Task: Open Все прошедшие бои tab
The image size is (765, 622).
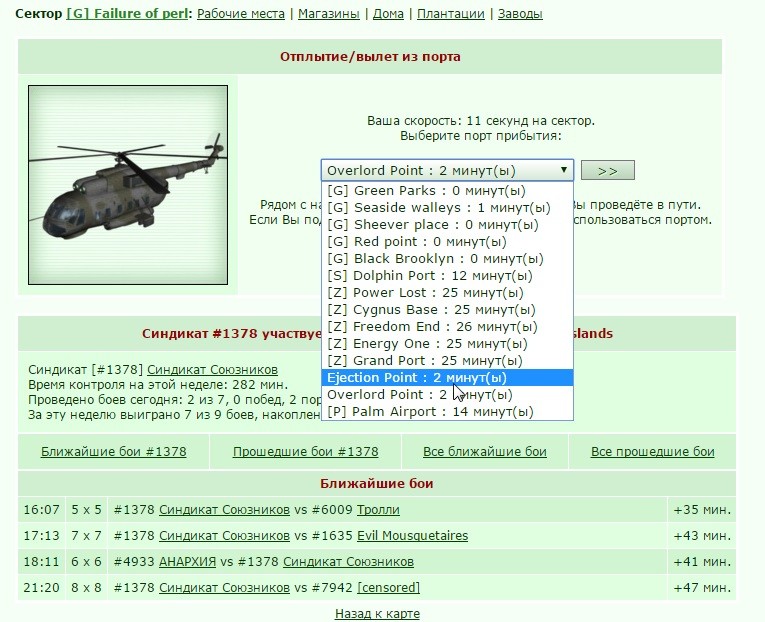Action: pyautogui.click(x=652, y=452)
